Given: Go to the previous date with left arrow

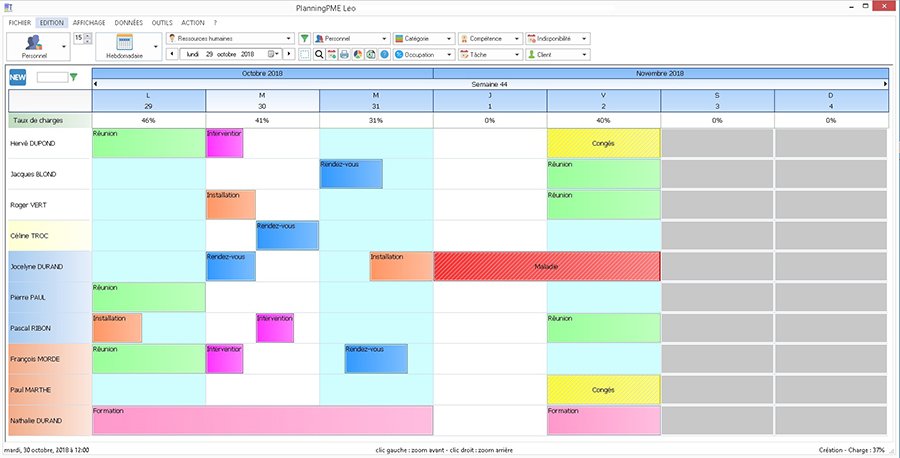Looking at the screenshot, I should (x=171, y=54).
